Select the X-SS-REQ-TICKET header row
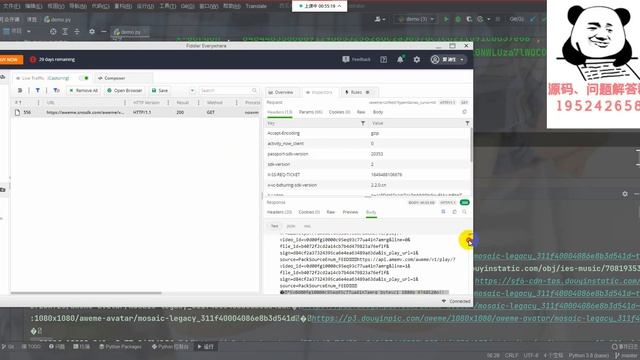Viewport: 640px width, 360px height. (367, 175)
